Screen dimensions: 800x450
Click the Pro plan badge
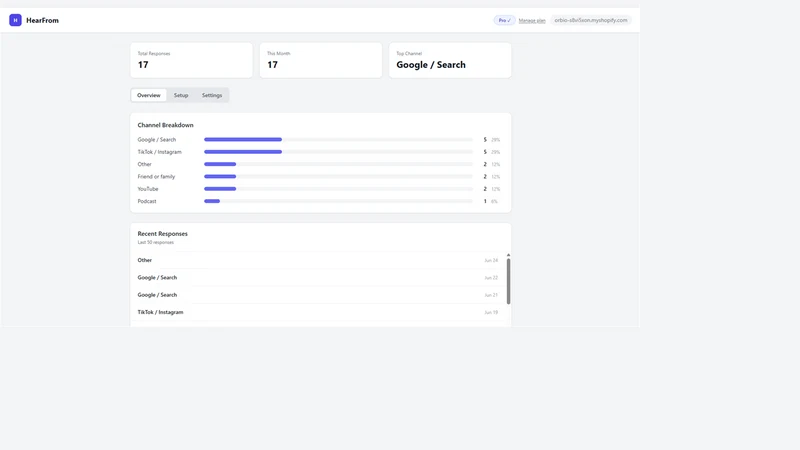pos(504,20)
